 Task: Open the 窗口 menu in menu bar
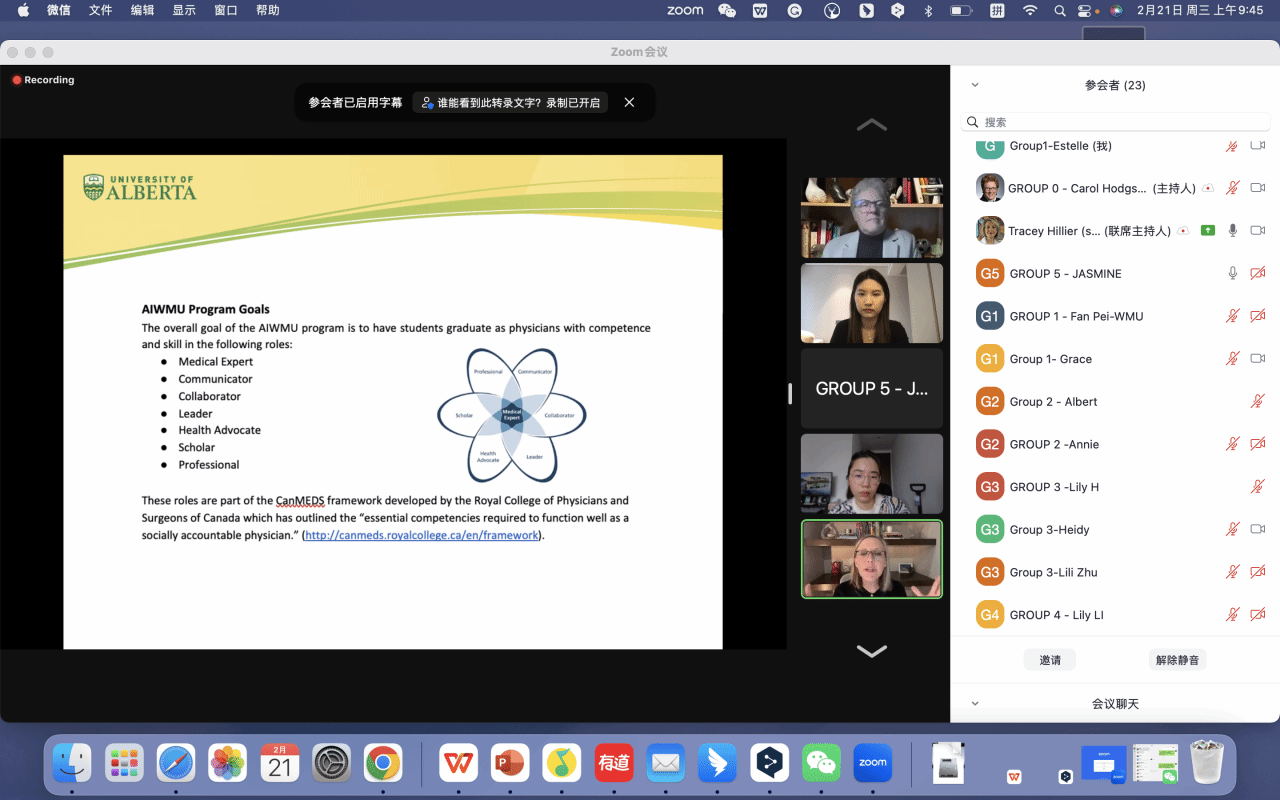tap(226, 10)
